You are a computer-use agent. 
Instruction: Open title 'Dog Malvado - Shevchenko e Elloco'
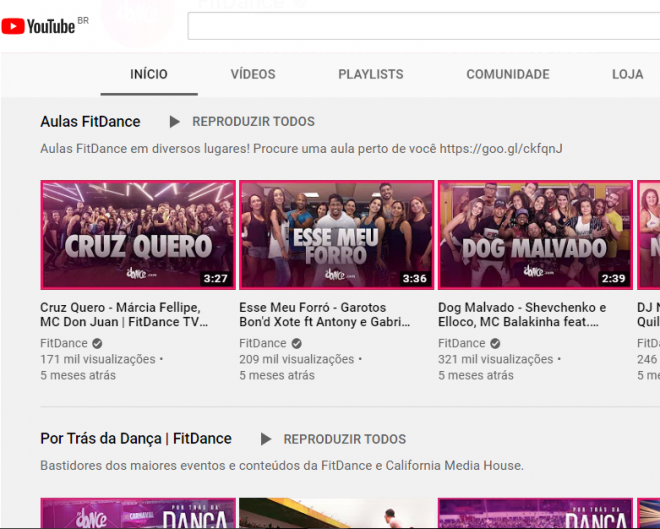click(x=522, y=315)
